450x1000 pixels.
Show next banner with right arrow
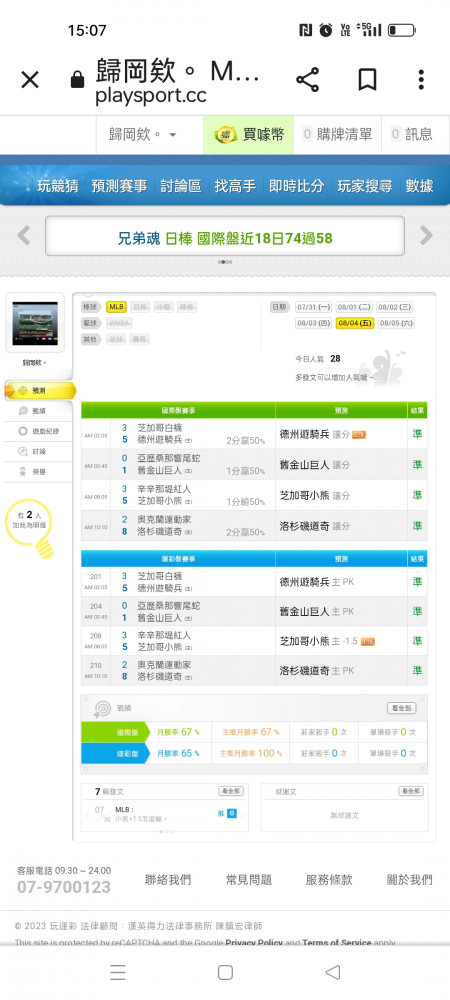(426, 235)
